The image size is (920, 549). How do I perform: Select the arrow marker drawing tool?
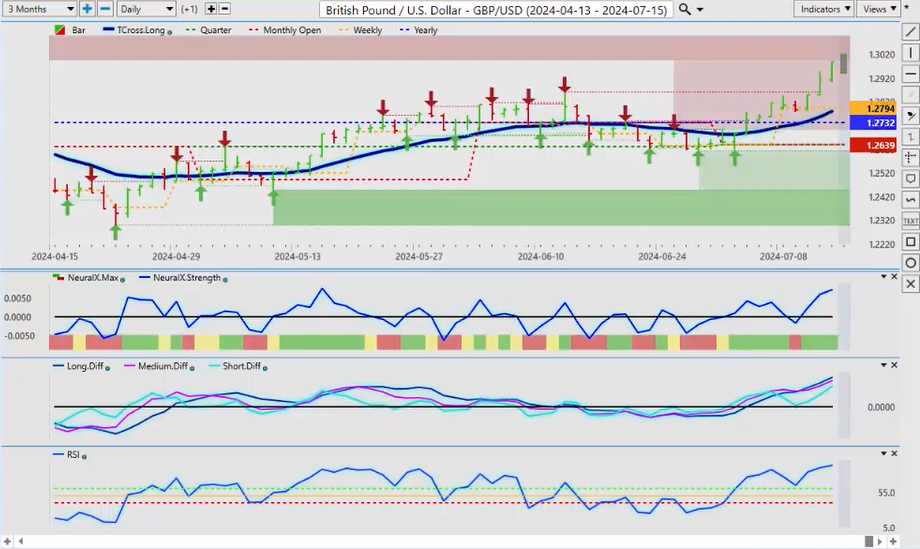pyautogui.click(x=911, y=116)
